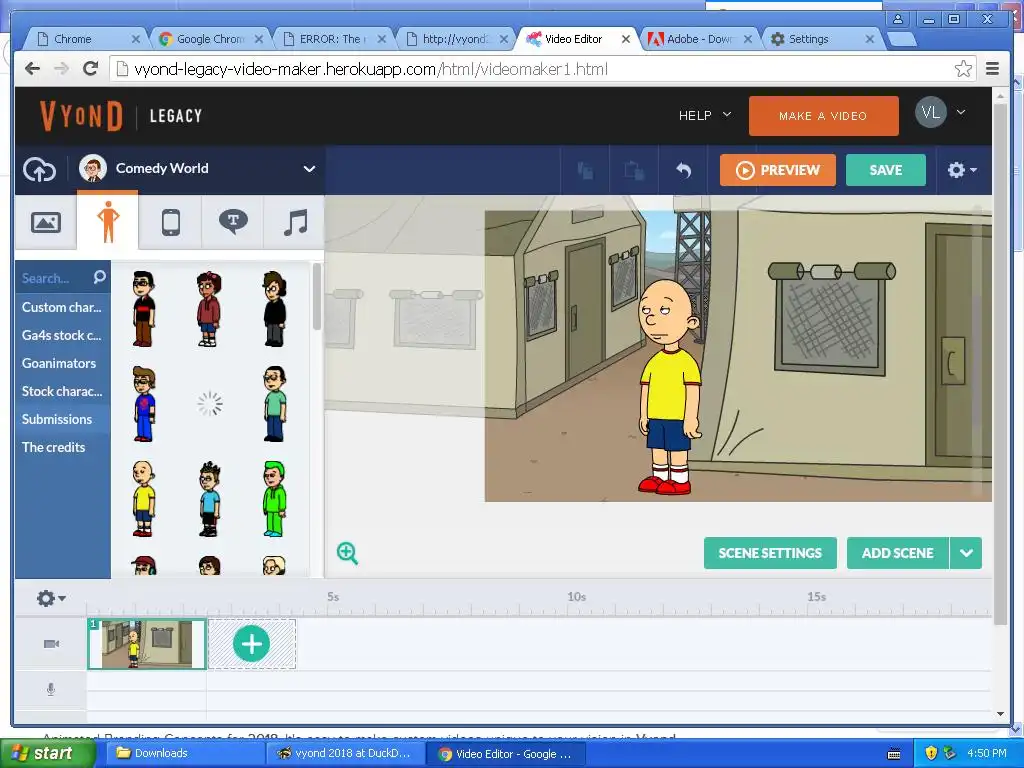Switch to the Backgrounds image tab
The height and width of the screenshot is (768, 1024).
[46, 223]
